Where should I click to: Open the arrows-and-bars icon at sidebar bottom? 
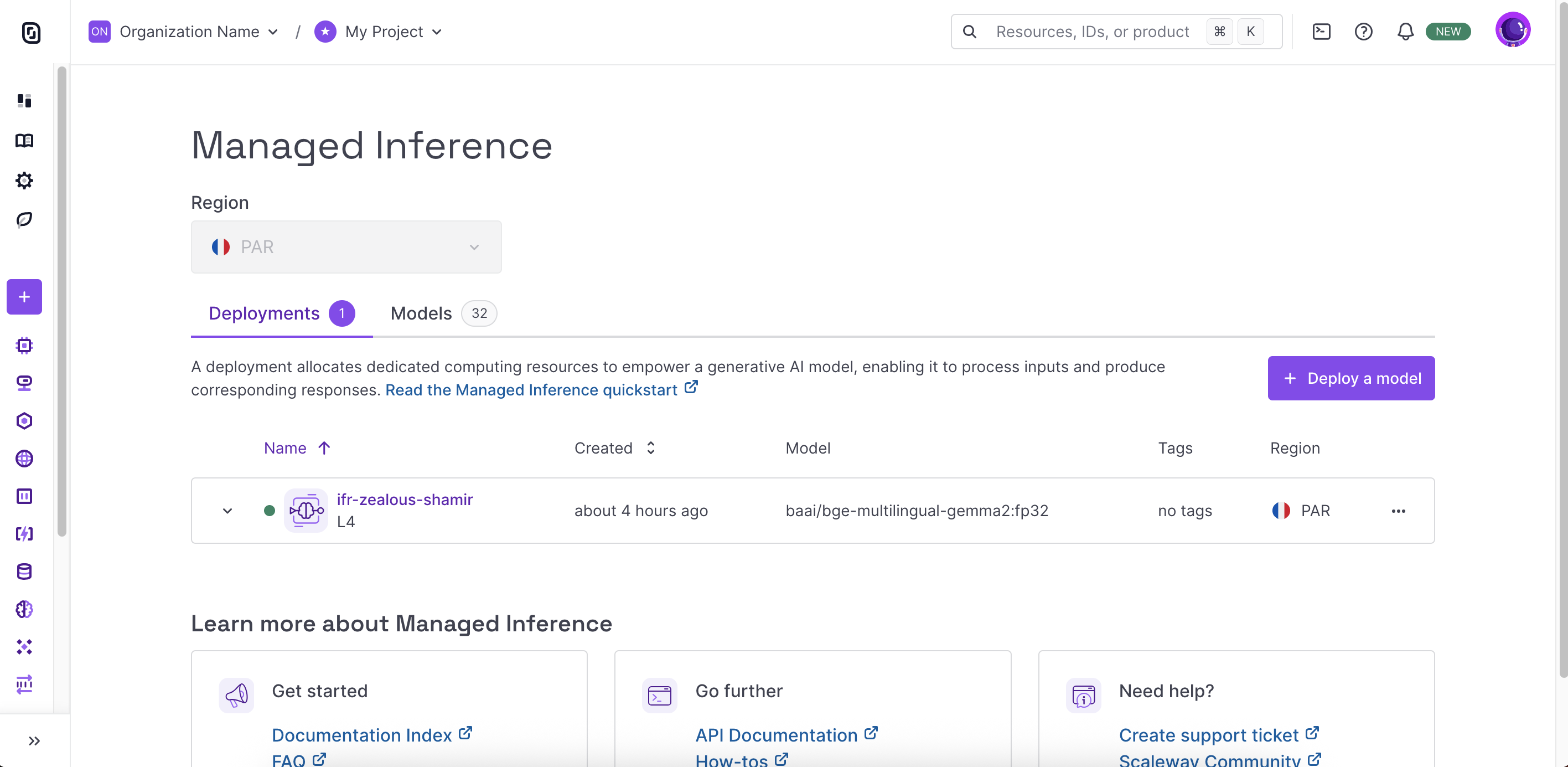tap(24, 684)
